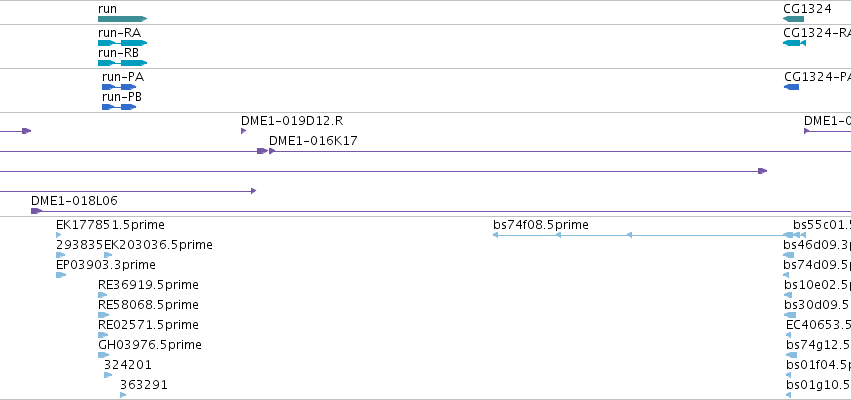
Task: Click the run-PA protein glyph
Action: click(x=119, y=87)
